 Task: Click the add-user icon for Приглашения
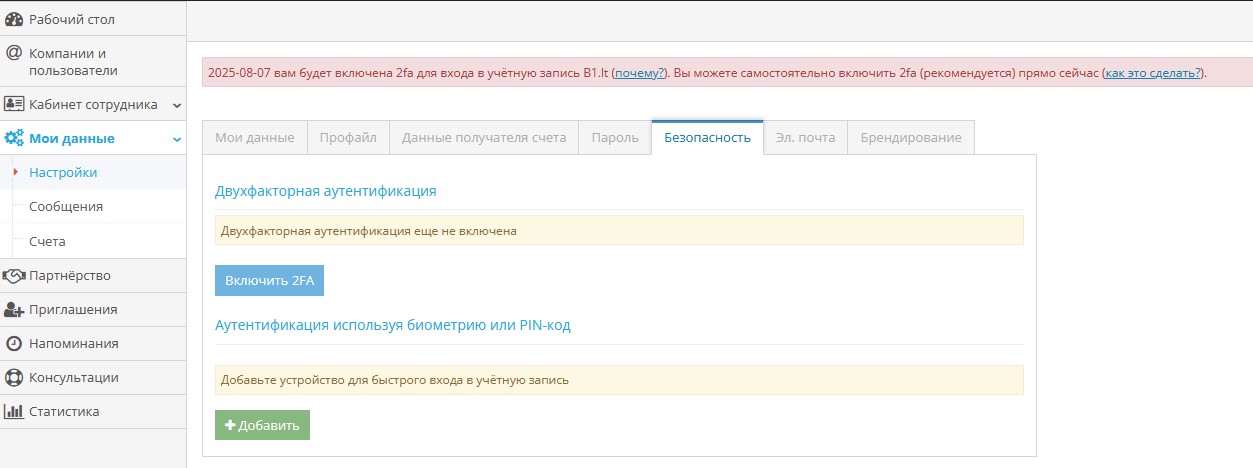pos(14,309)
